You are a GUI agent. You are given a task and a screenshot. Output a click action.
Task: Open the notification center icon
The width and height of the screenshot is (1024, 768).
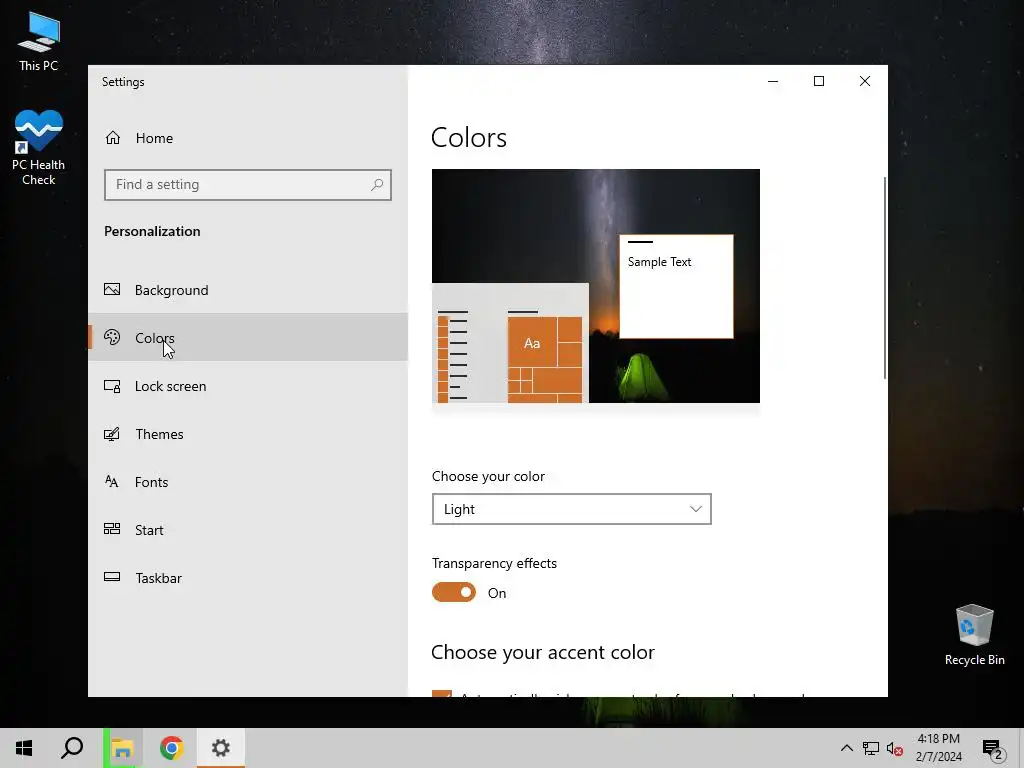coord(993,749)
